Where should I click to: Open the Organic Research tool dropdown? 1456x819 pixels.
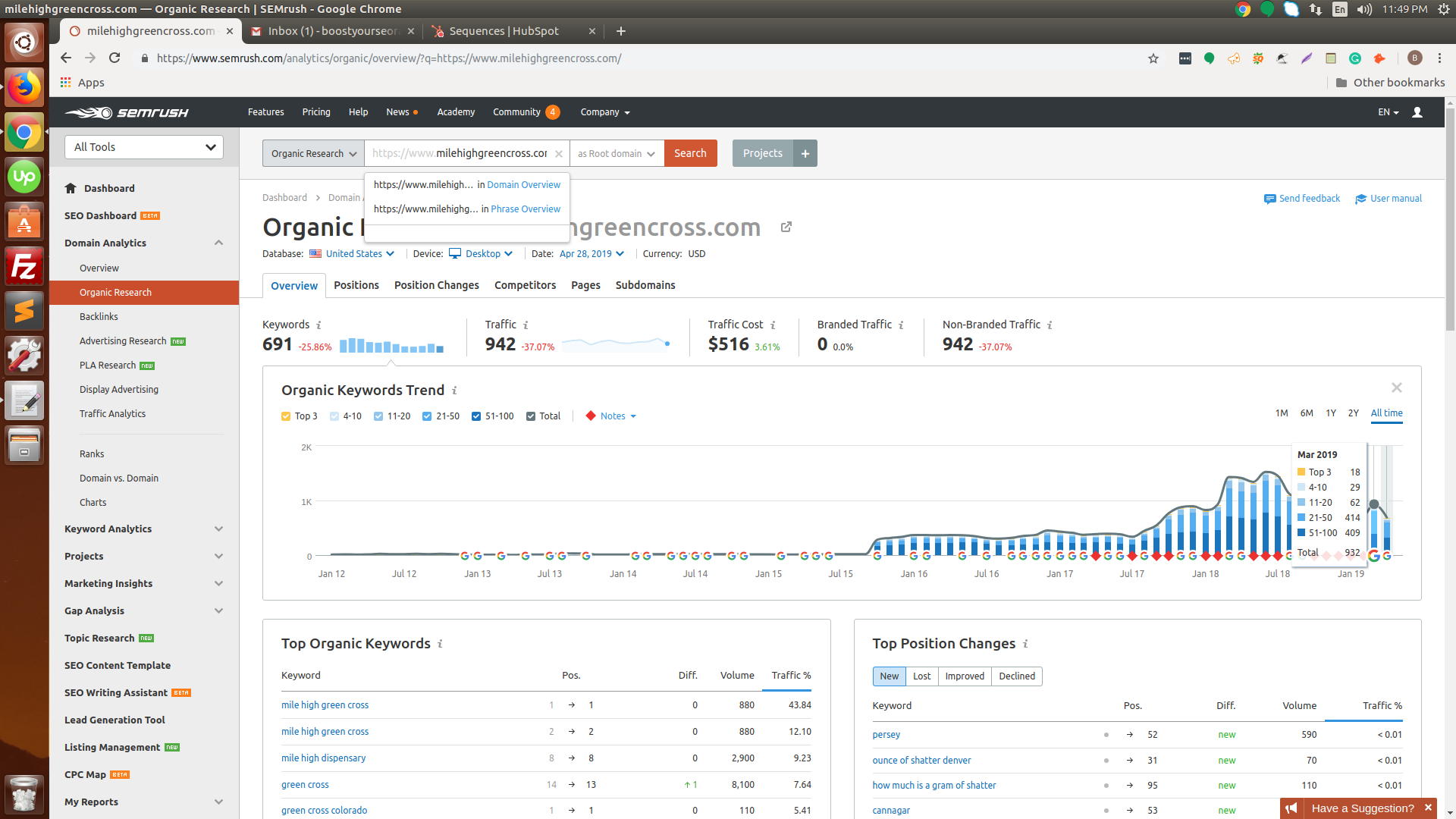point(313,153)
